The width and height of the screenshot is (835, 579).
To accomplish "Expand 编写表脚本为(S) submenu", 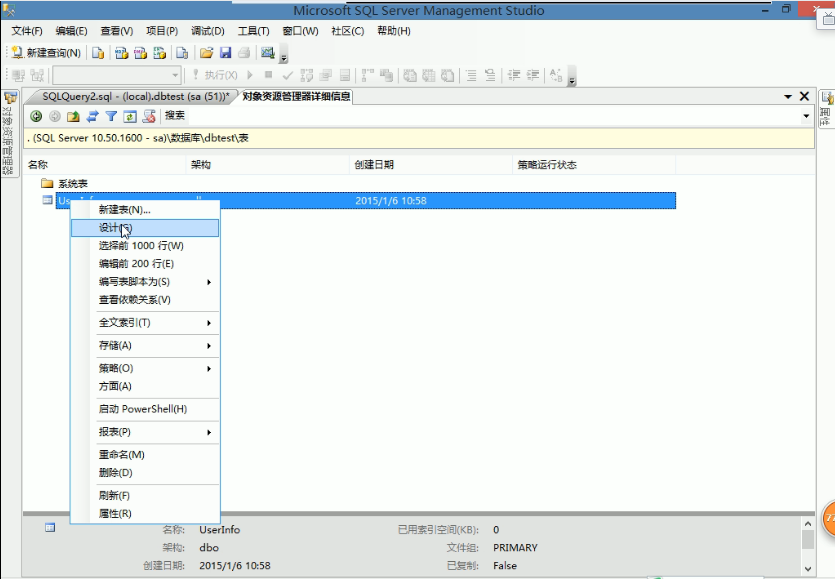I will 145,282.
